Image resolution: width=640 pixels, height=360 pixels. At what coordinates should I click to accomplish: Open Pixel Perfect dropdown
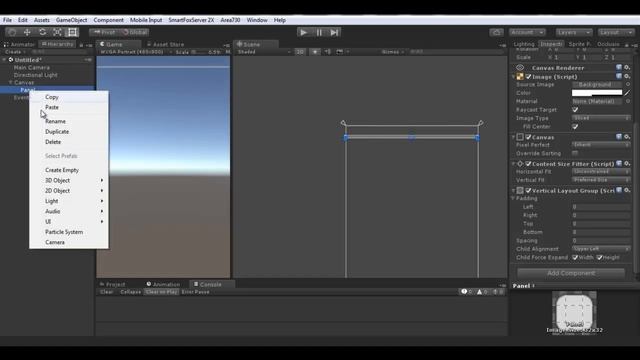pyautogui.click(x=601, y=145)
